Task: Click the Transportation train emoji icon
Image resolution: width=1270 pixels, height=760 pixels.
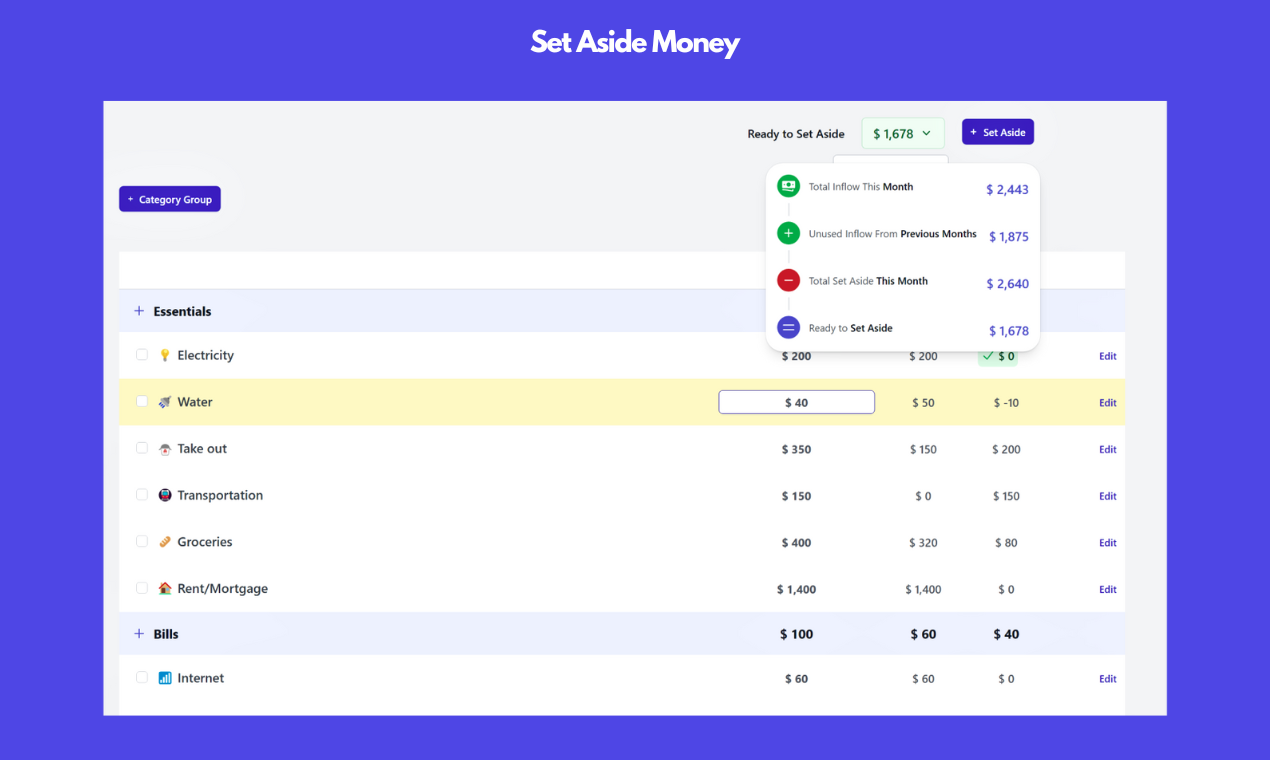Action: pos(165,495)
